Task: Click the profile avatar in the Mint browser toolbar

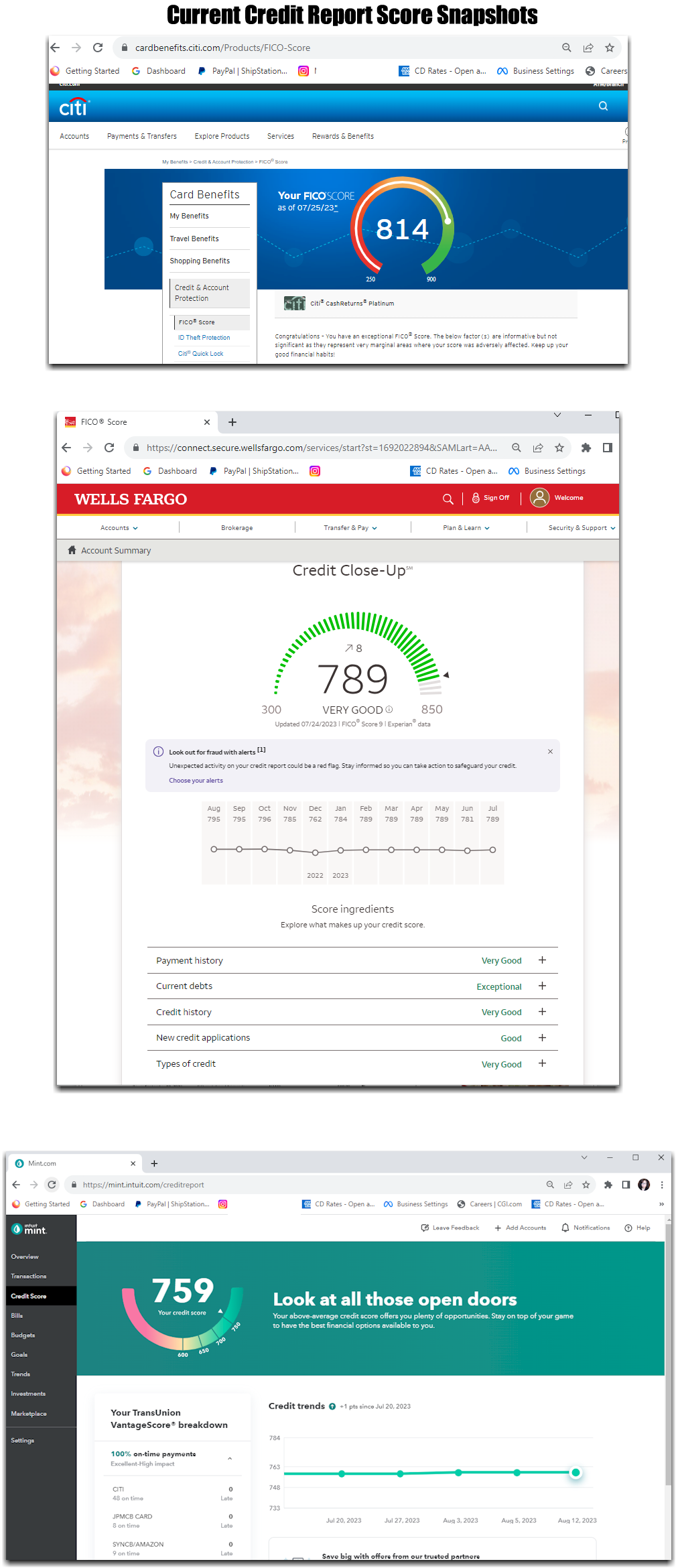Action: click(x=644, y=1185)
